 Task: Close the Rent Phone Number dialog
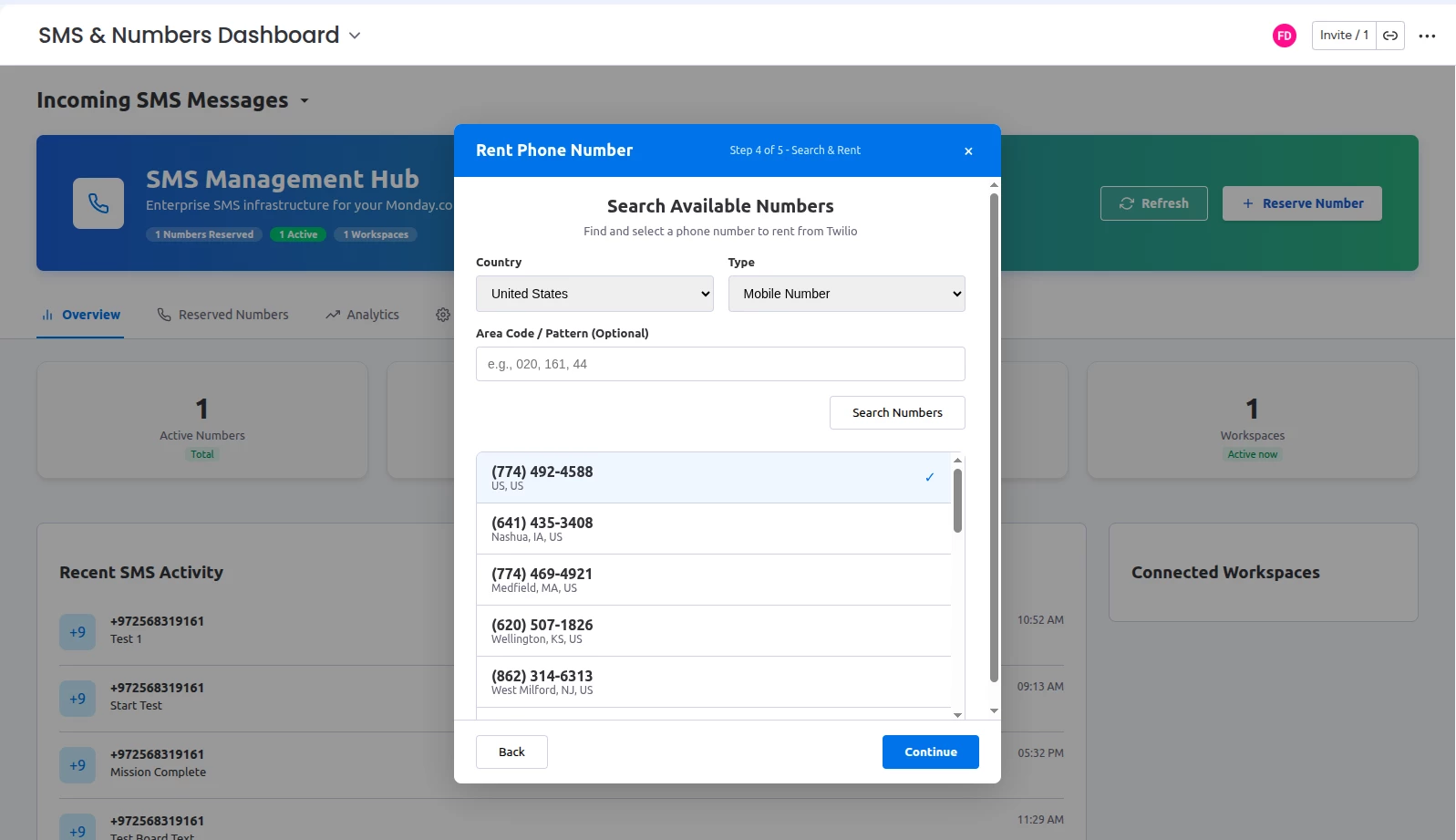point(968,151)
